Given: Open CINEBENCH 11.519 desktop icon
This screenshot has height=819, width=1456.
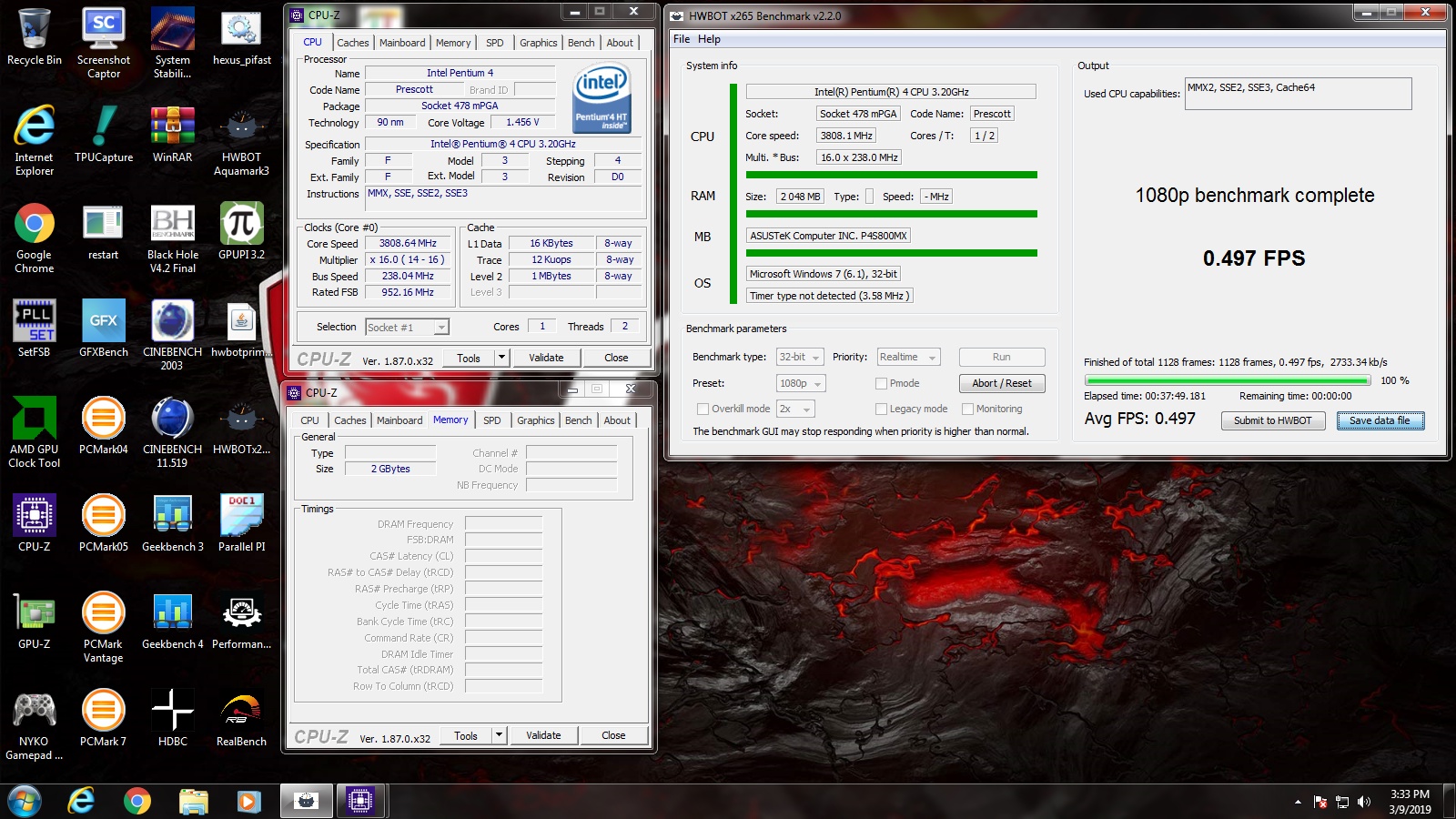Looking at the screenshot, I should pyautogui.click(x=173, y=432).
